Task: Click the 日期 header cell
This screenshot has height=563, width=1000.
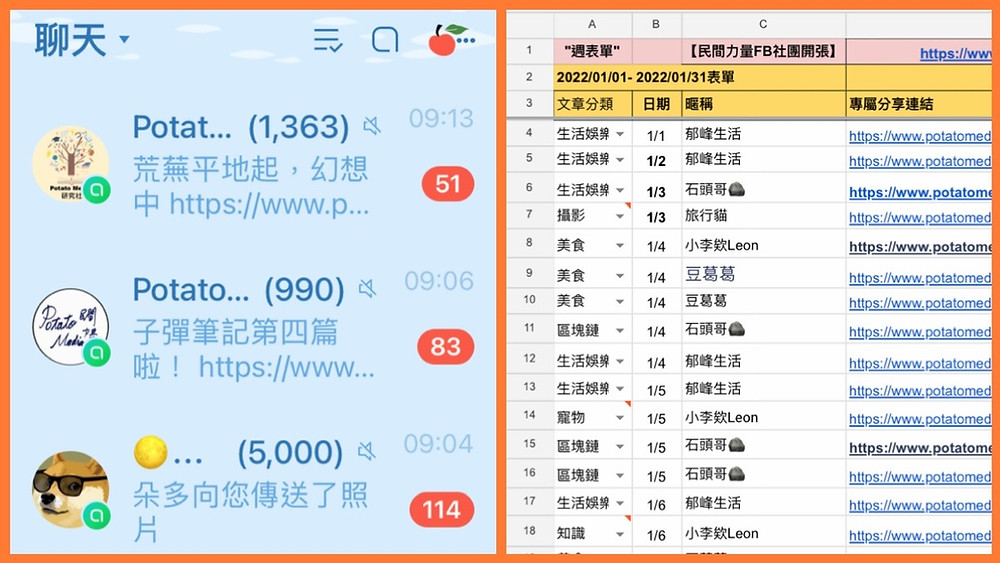Action: (656, 104)
